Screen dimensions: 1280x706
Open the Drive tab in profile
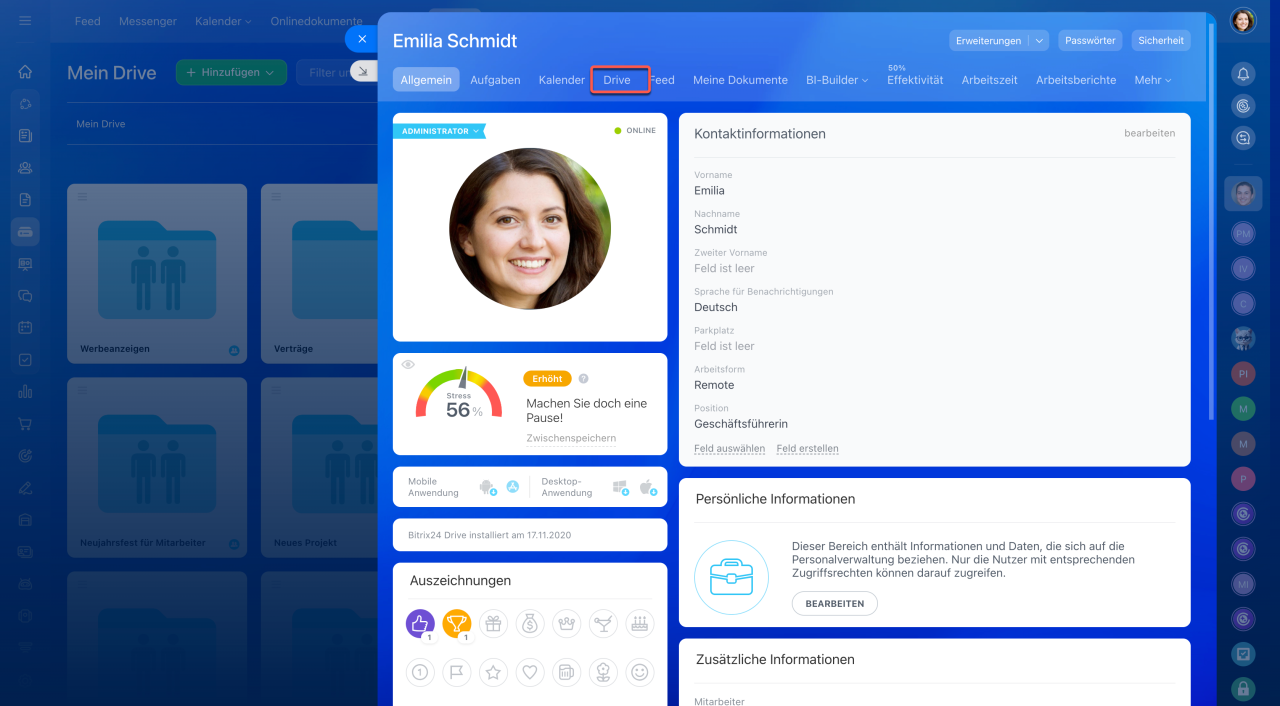[x=617, y=80]
